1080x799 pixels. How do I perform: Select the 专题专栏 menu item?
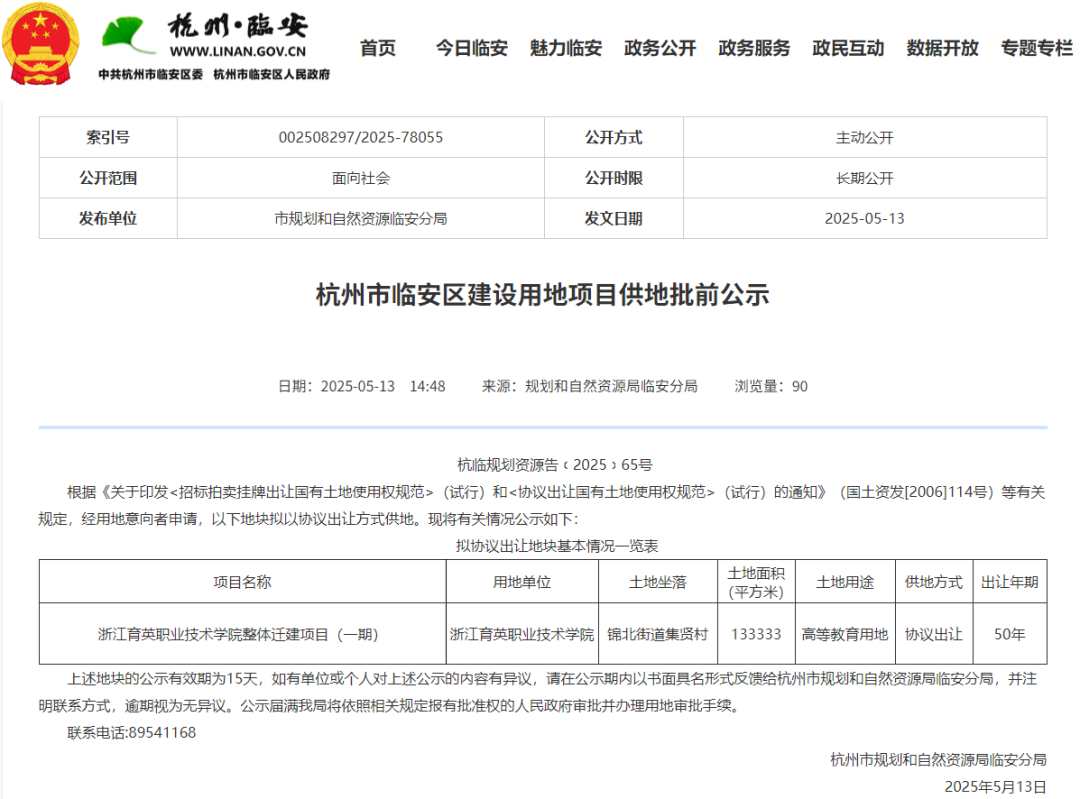[1035, 47]
